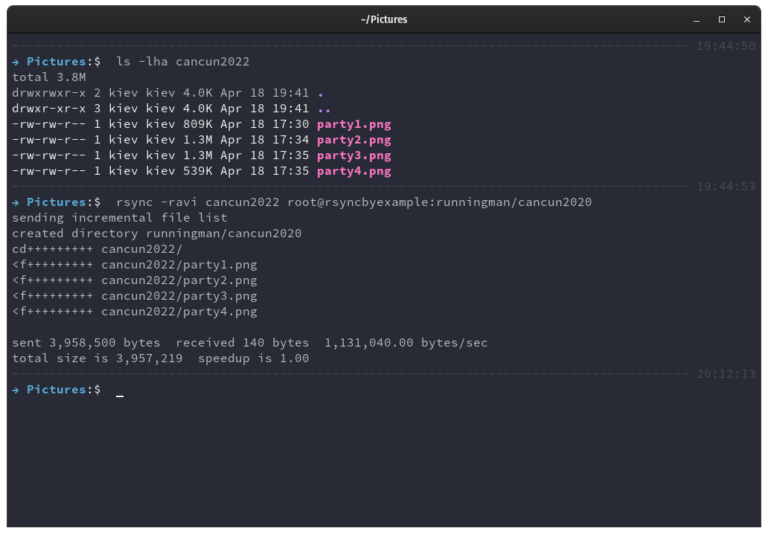Click the party4.png filename in listing

click(354, 171)
